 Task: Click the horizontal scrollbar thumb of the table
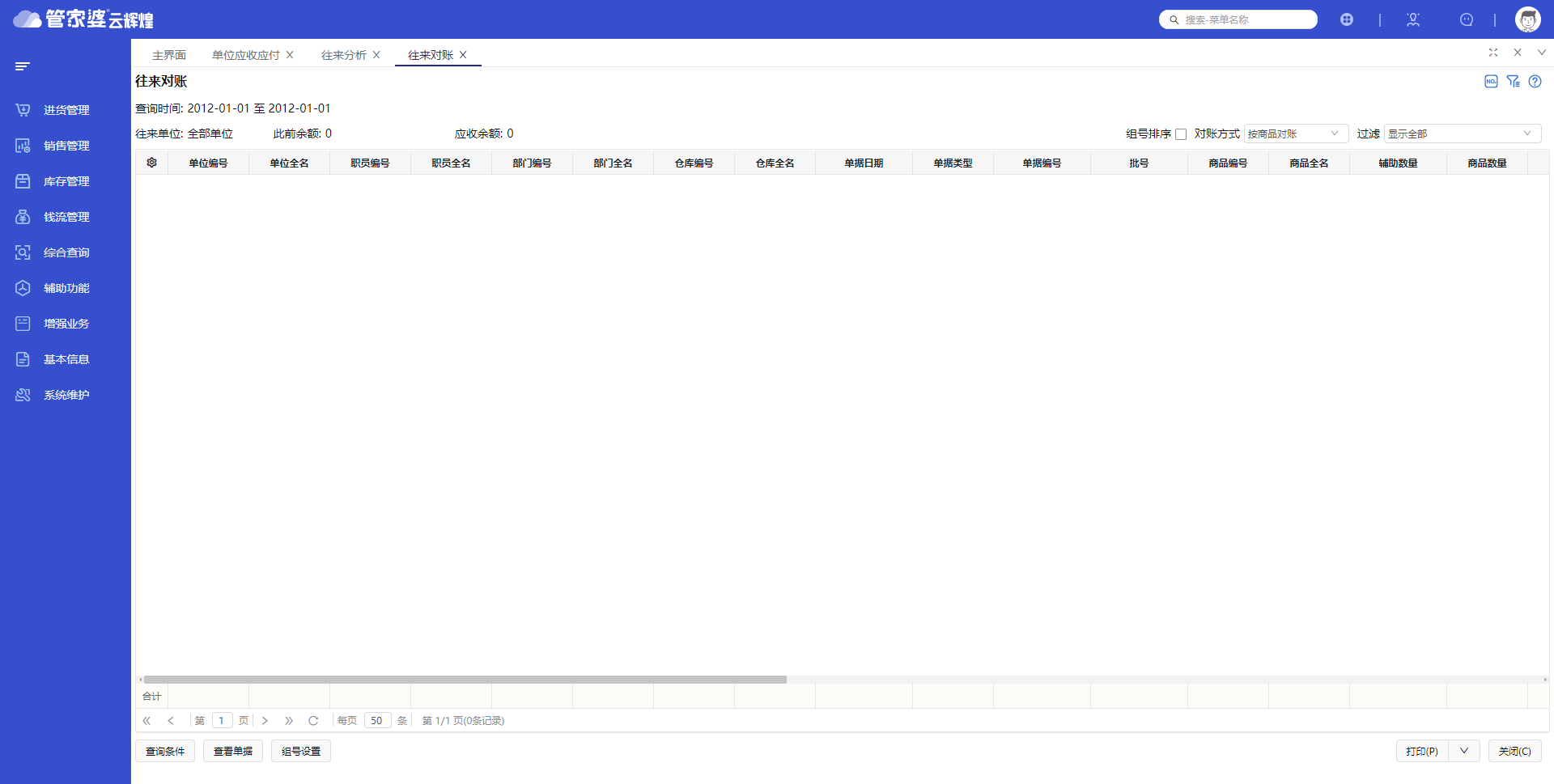click(x=465, y=680)
